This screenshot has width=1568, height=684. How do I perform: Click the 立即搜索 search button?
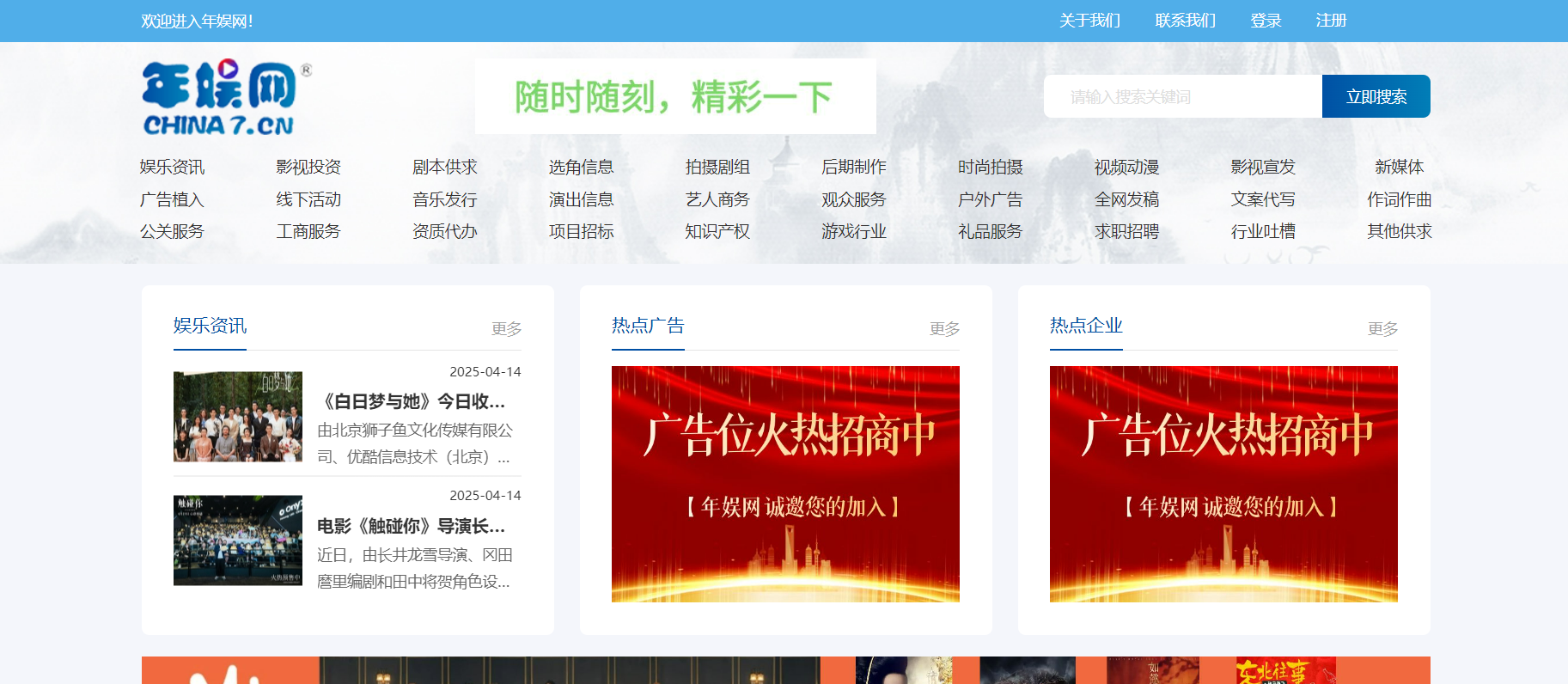click(x=1376, y=96)
